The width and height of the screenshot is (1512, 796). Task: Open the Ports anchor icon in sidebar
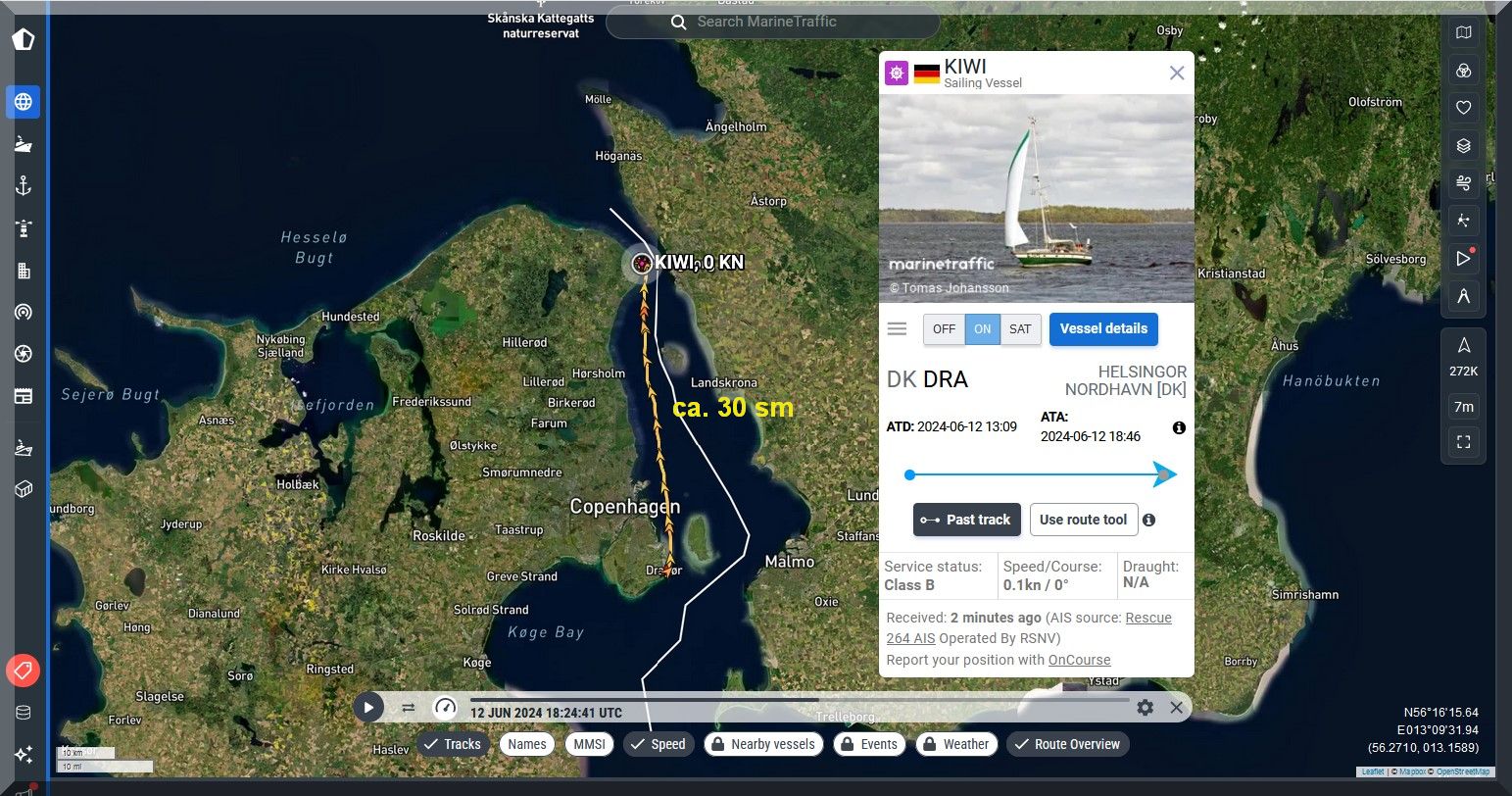[x=24, y=186]
